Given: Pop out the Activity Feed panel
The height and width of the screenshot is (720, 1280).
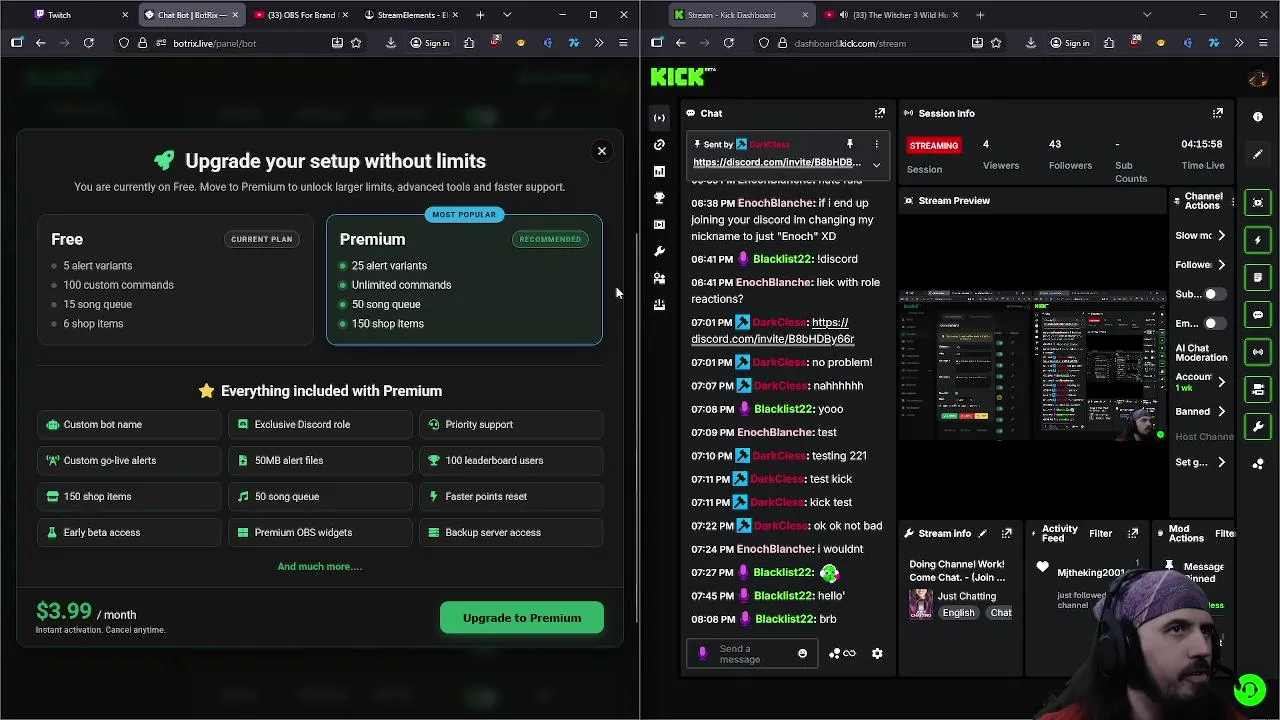Looking at the screenshot, I should click(1133, 533).
